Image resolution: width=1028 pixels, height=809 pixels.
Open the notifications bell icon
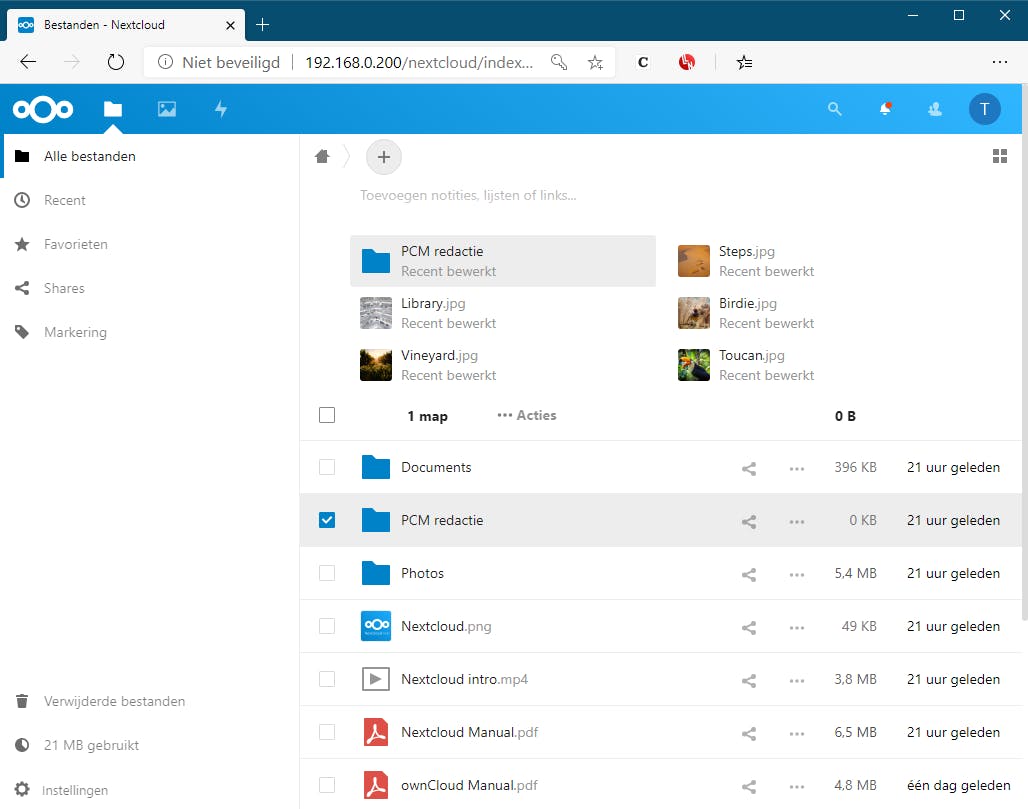tap(885, 109)
